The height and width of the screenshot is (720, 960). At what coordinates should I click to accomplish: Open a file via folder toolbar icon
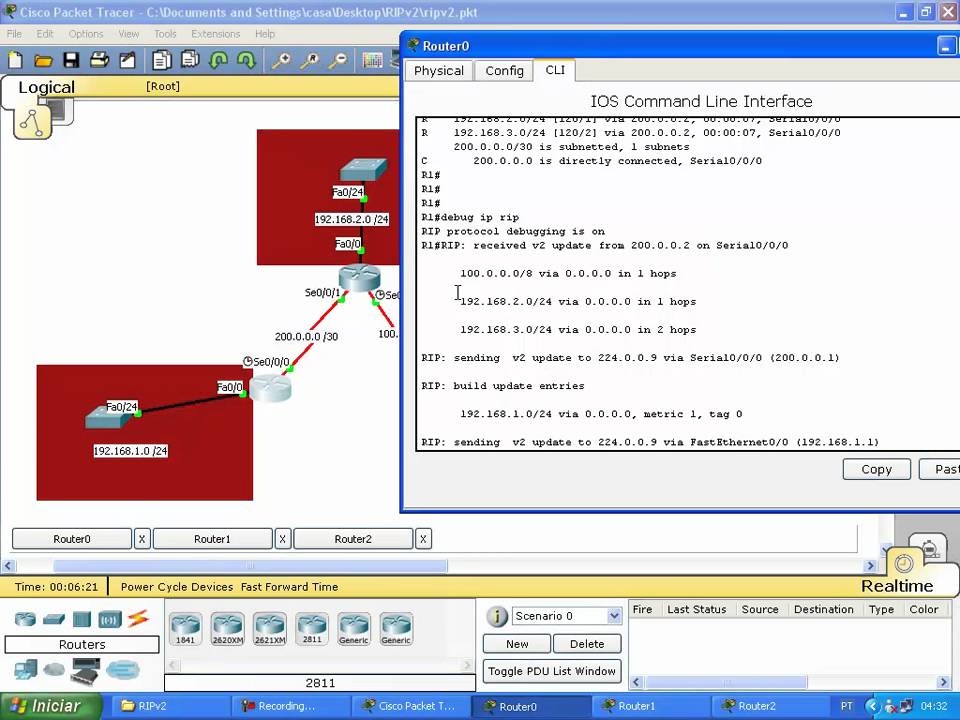[43, 60]
